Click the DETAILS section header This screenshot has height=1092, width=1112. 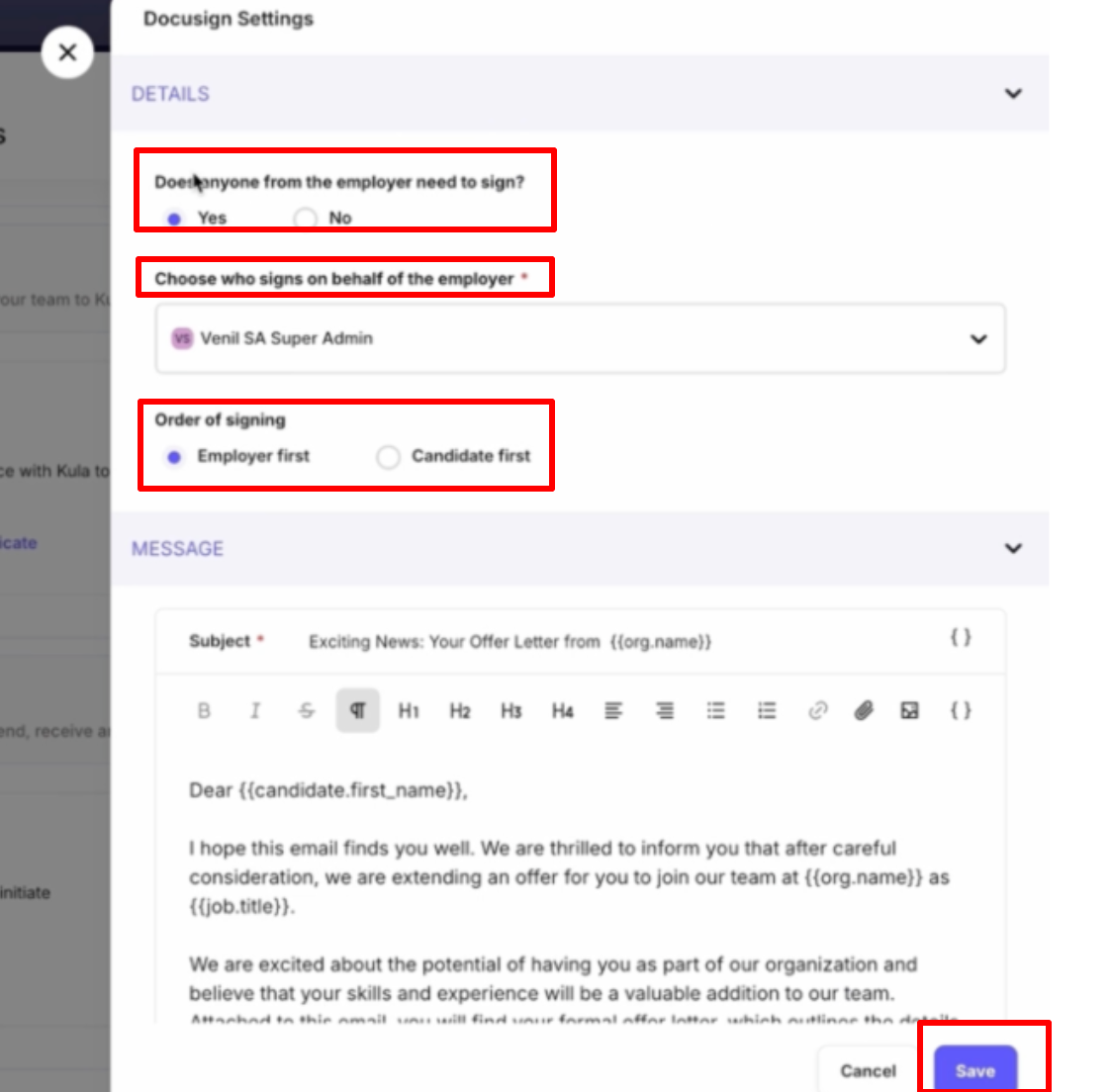pyautogui.click(x=580, y=94)
